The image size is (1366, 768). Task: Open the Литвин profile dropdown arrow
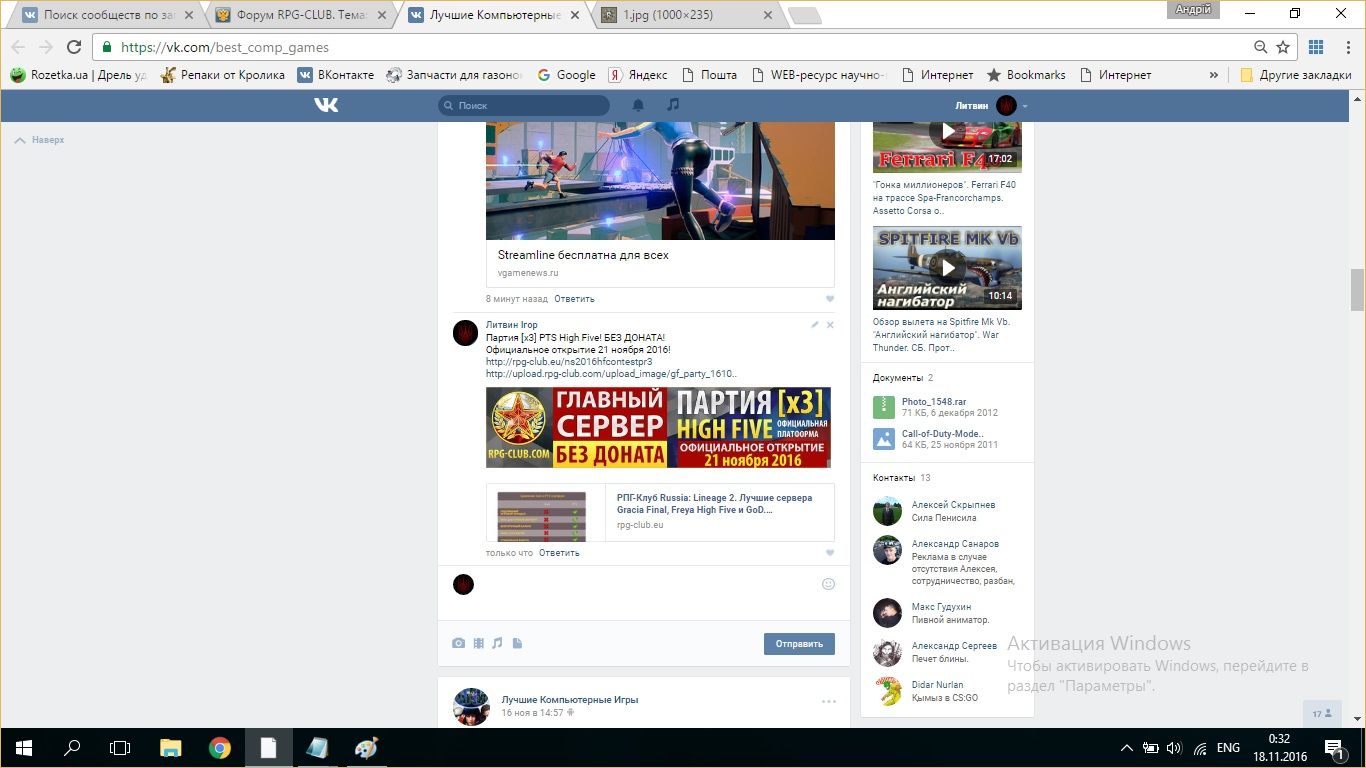(x=1025, y=106)
